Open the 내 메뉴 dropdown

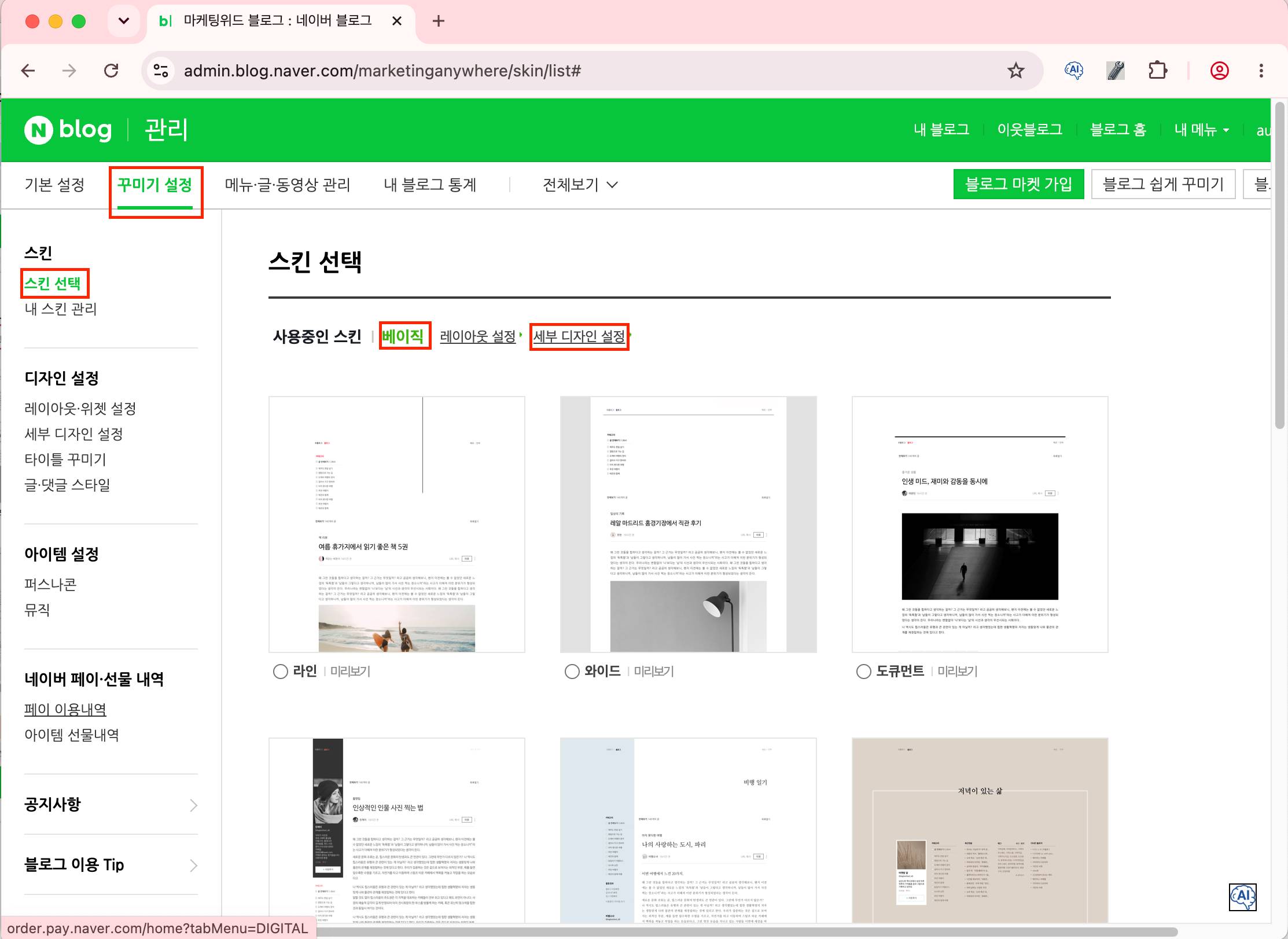tap(1201, 130)
